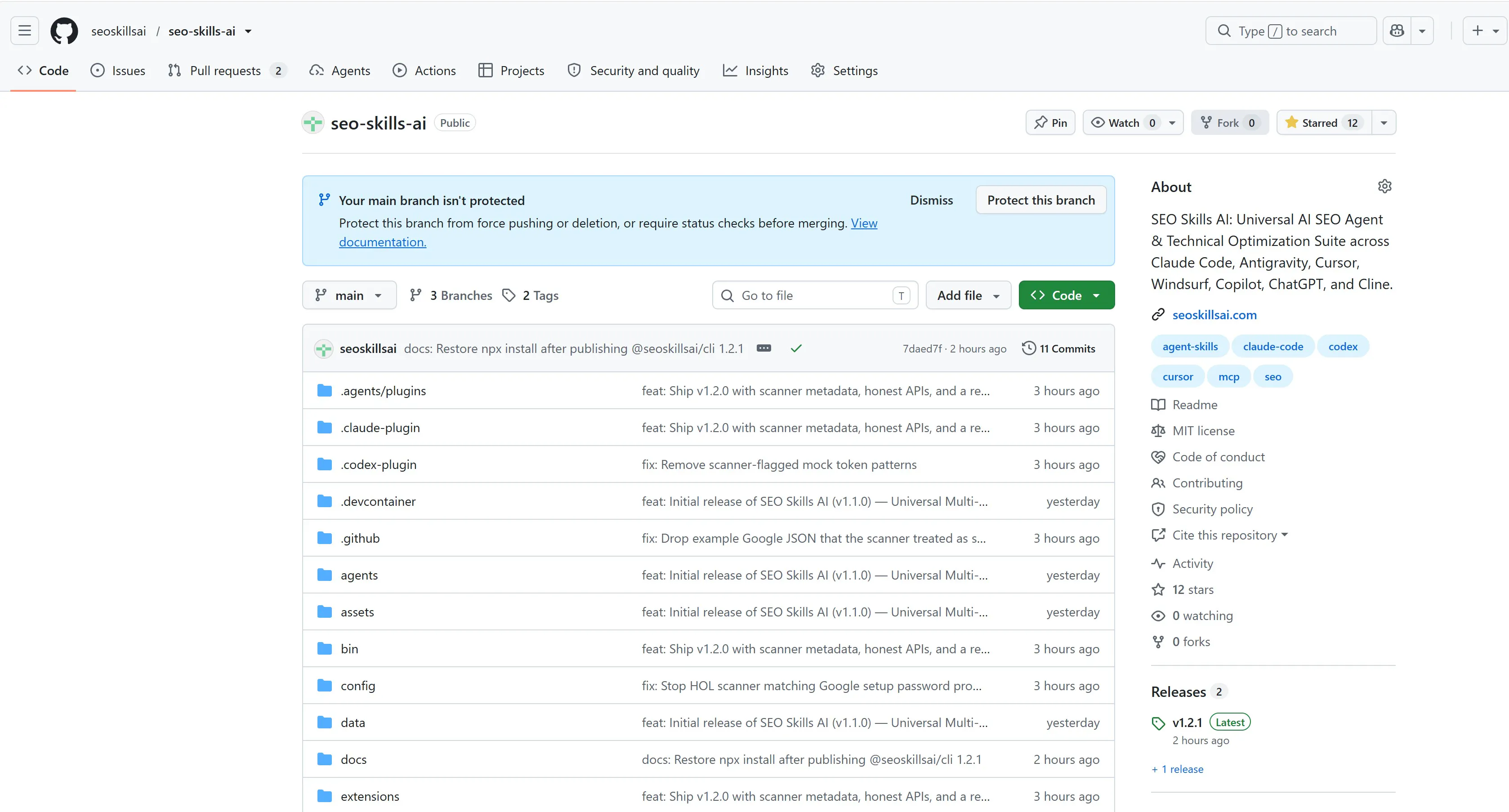1509x812 pixels.
Task: Open View documentation link
Action: pos(864,223)
